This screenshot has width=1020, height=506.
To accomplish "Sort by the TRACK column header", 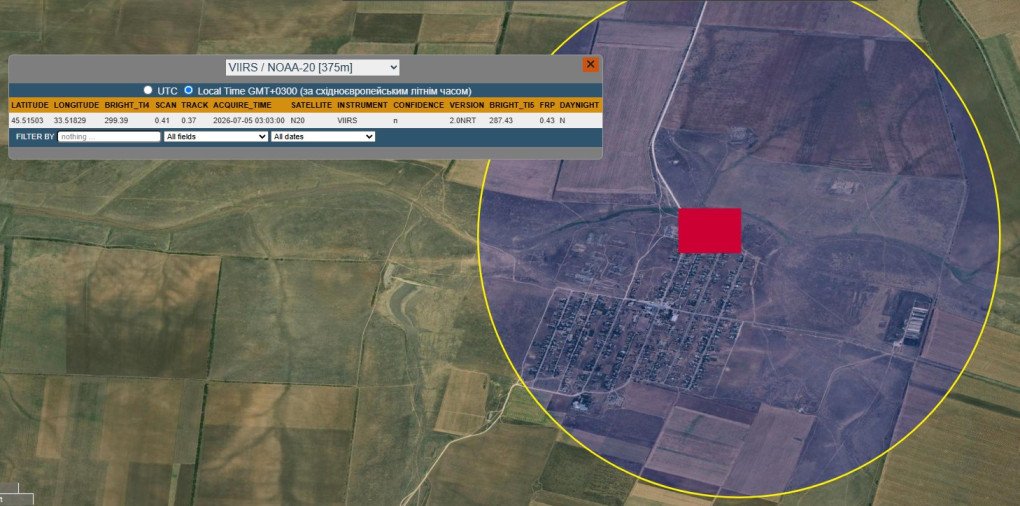I will tap(195, 105).
